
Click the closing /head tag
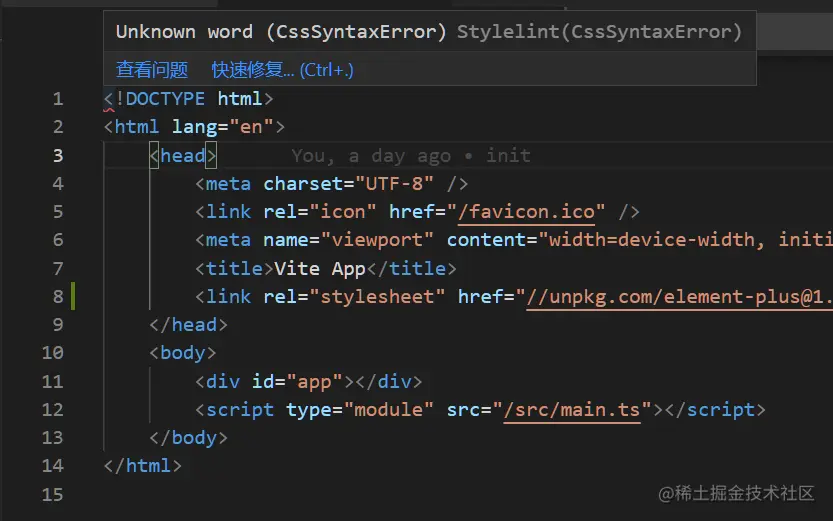click(x=189, y=325)
